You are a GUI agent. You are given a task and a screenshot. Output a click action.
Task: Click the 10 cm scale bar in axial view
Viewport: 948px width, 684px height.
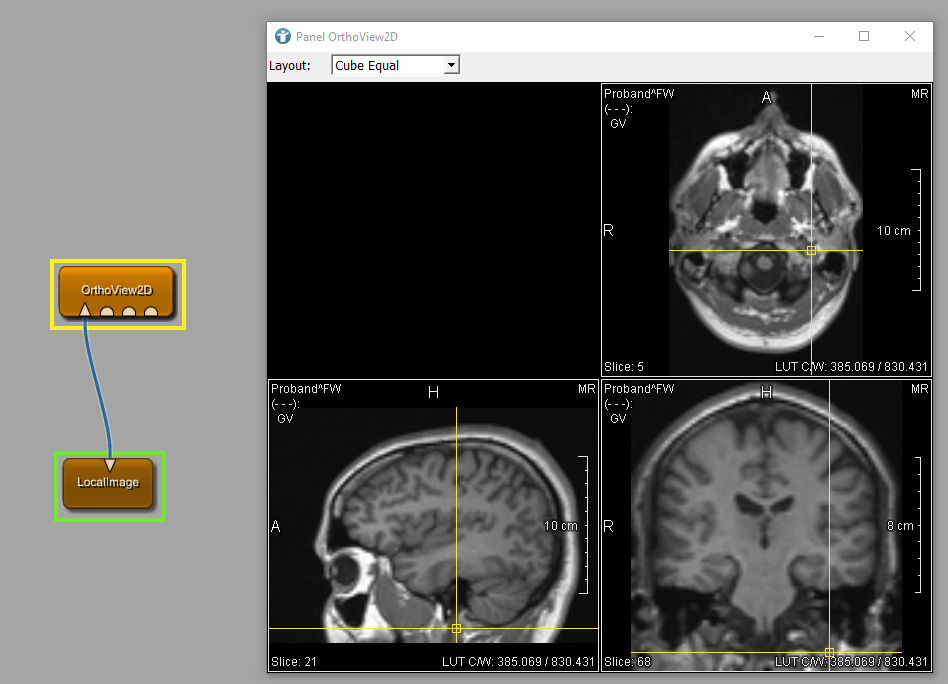tap(917, 230)
